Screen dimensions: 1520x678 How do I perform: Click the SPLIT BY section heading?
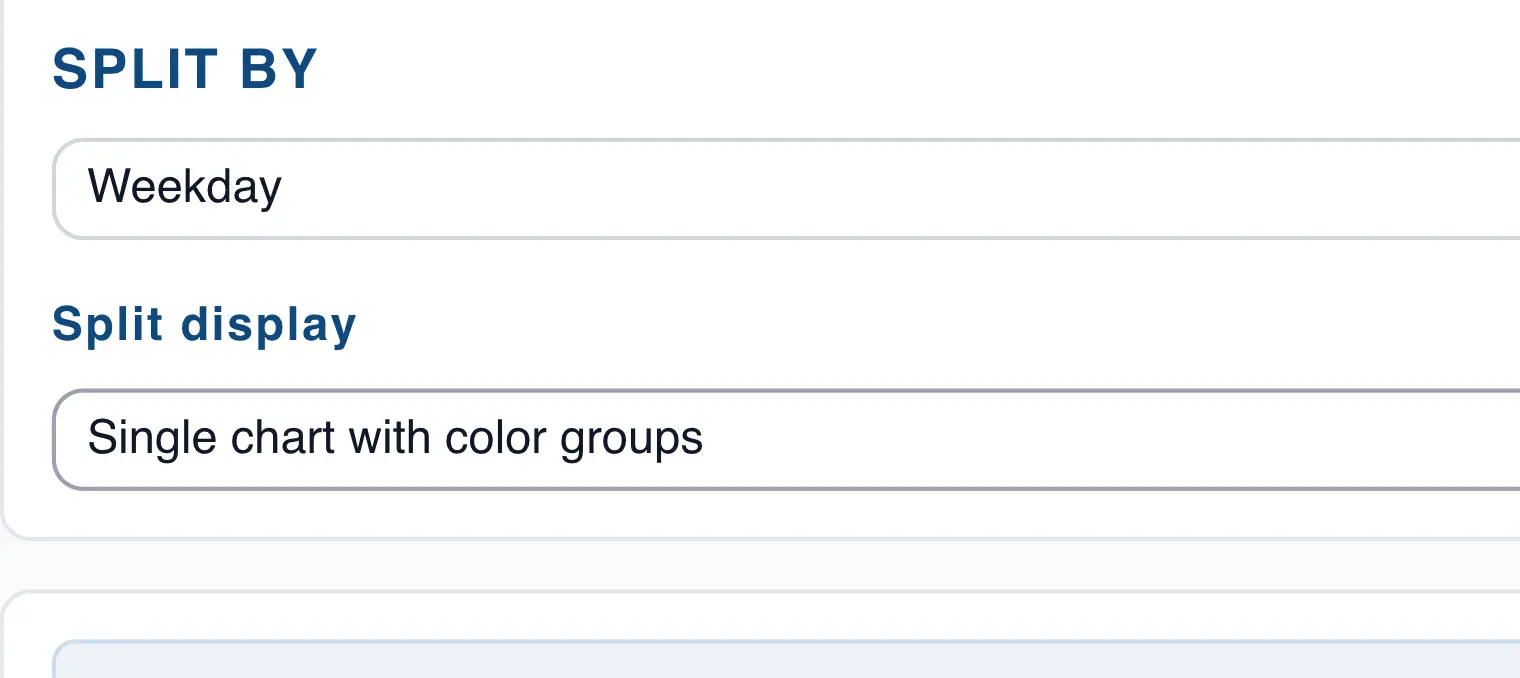[185, 70]
